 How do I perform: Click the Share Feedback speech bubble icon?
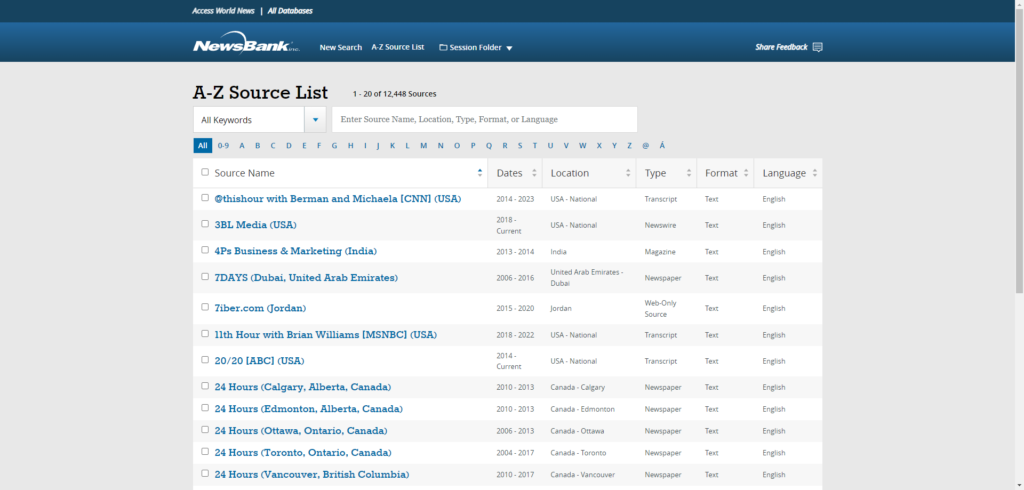817,47
